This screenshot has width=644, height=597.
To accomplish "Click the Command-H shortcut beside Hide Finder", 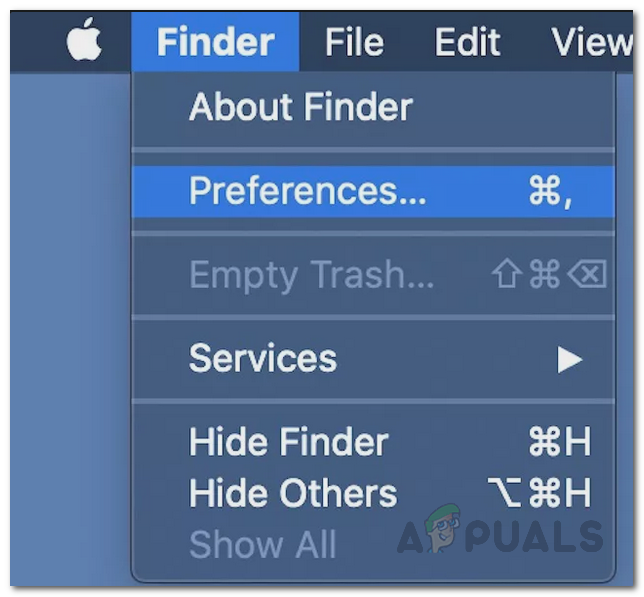I will (559, 442).
